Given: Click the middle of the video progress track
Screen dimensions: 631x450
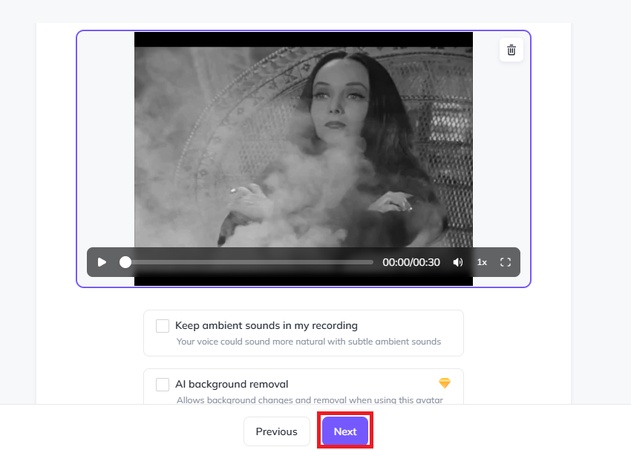Looking at the screenshot, I should (x=248, y=262).
